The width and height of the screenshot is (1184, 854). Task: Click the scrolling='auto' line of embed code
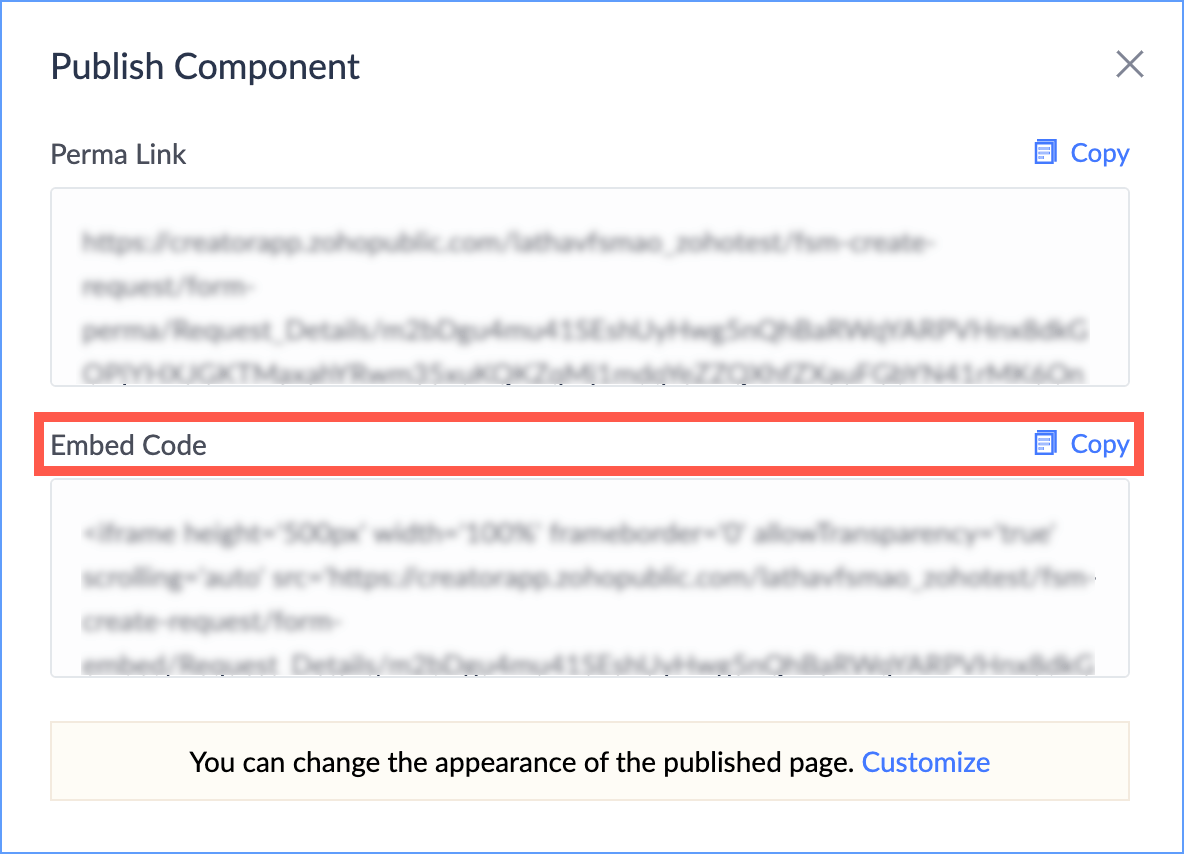[x=588, y=578]
